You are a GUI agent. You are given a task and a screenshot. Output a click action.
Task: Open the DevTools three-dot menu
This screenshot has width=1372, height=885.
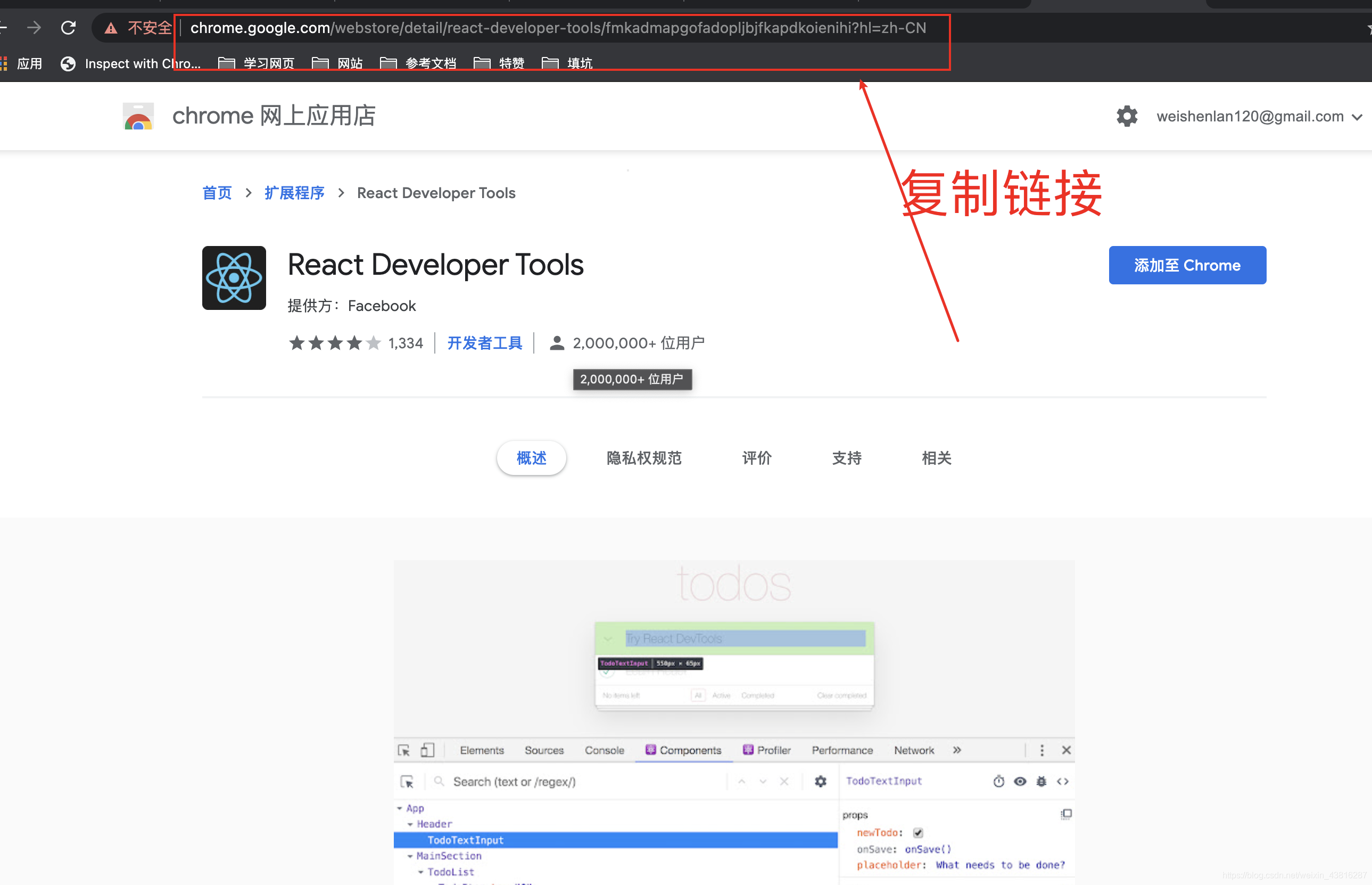(x=1042, y=750)
